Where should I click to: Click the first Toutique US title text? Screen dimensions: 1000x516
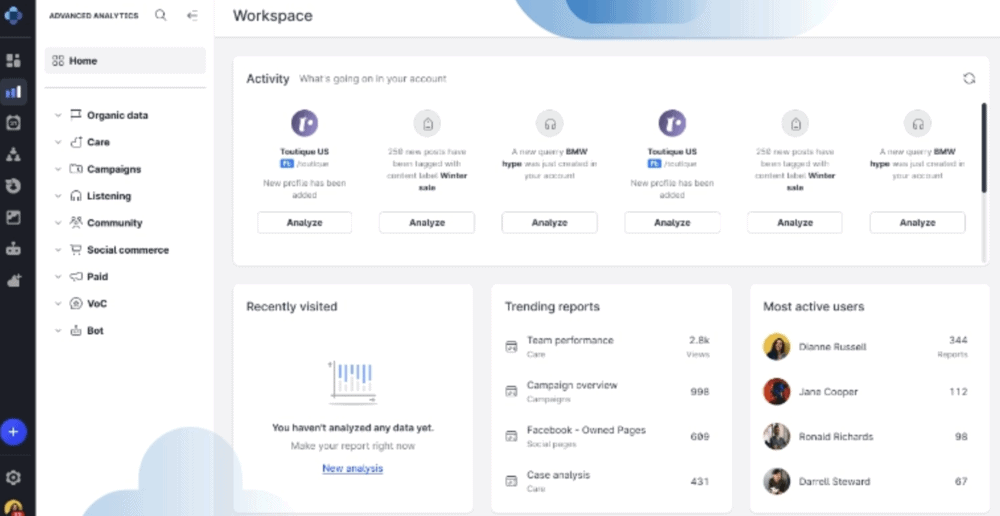pyautogui.click(x=305, y=152)
